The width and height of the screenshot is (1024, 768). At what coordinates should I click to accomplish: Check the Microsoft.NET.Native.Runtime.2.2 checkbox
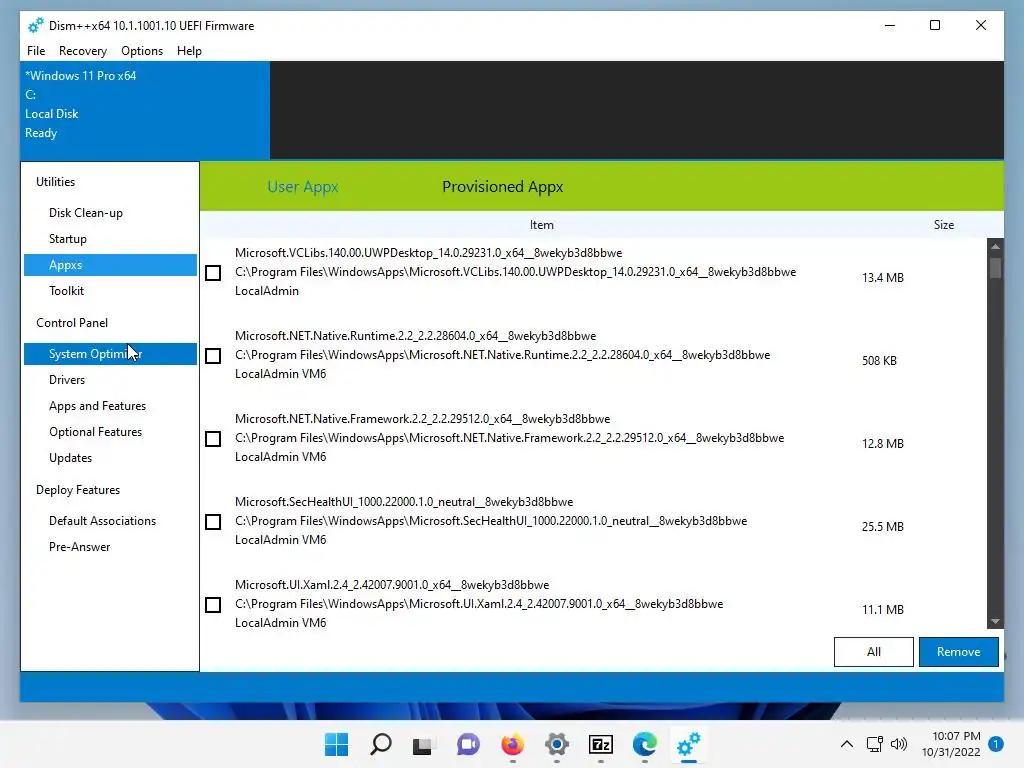213,356
